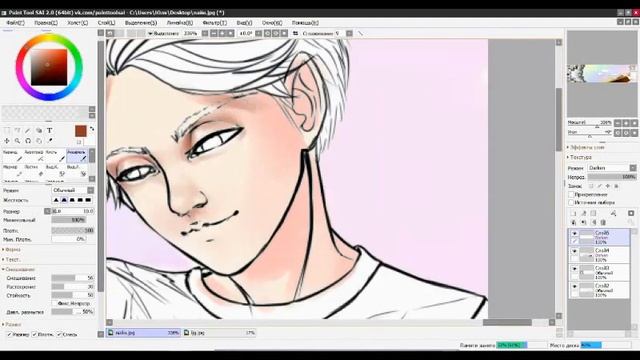Click the zoom out minus button in toolbar
The image size is (640, 360).
213,33
